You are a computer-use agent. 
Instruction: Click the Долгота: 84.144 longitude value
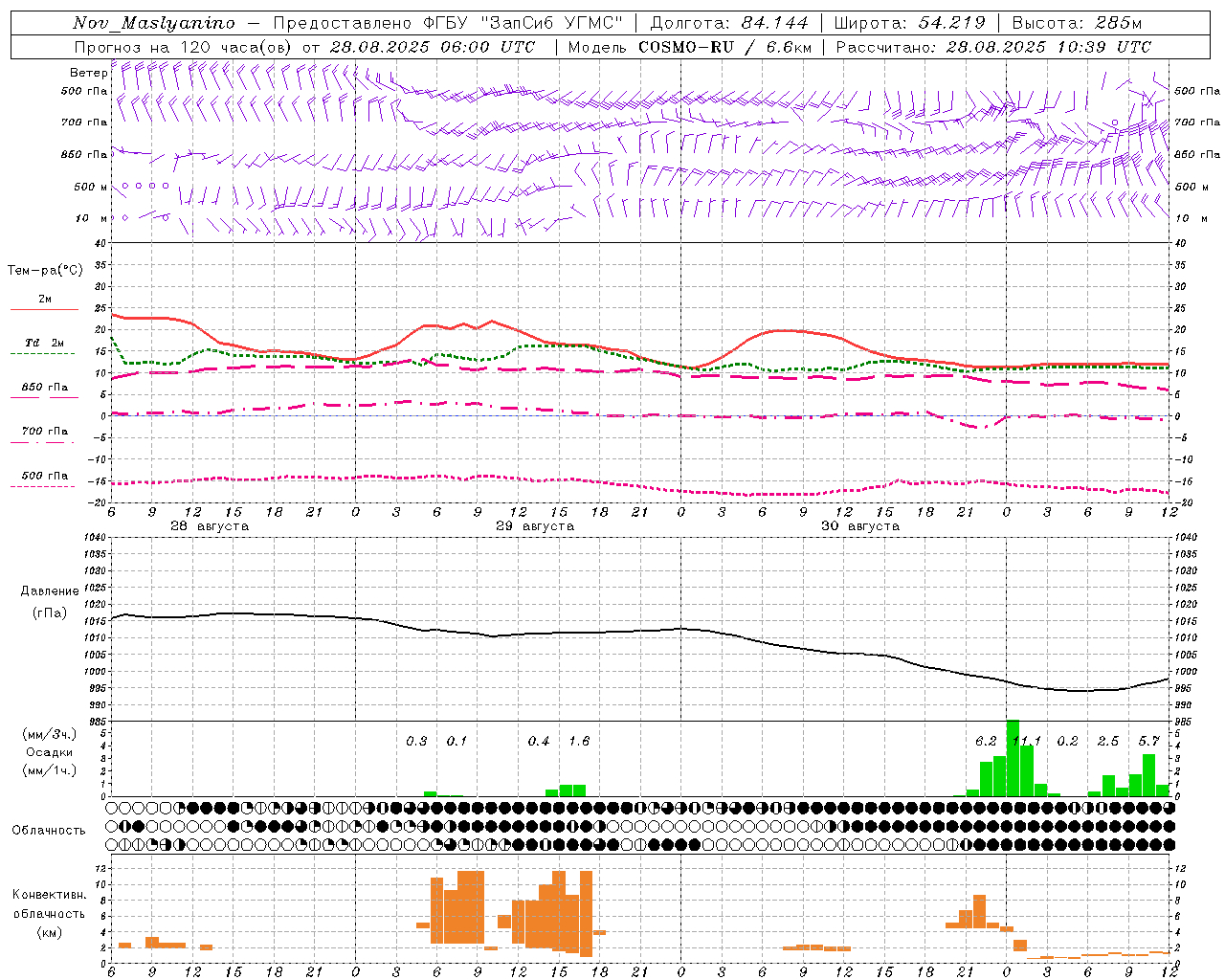click(729, 23)
